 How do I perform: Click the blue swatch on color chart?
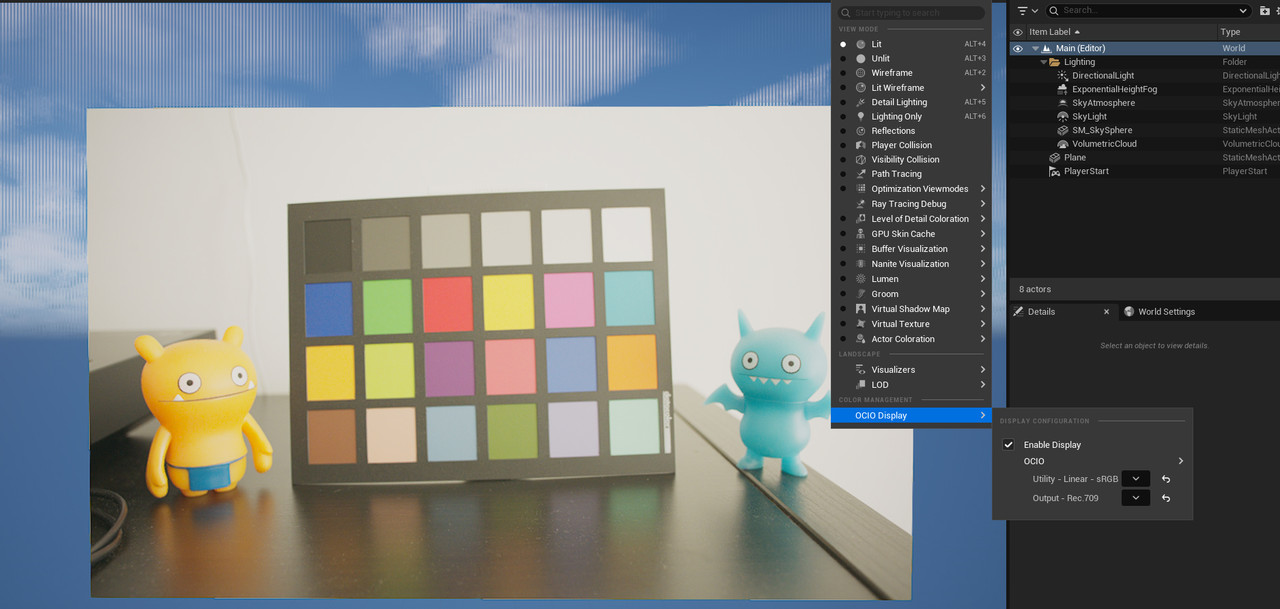point(328,309)
